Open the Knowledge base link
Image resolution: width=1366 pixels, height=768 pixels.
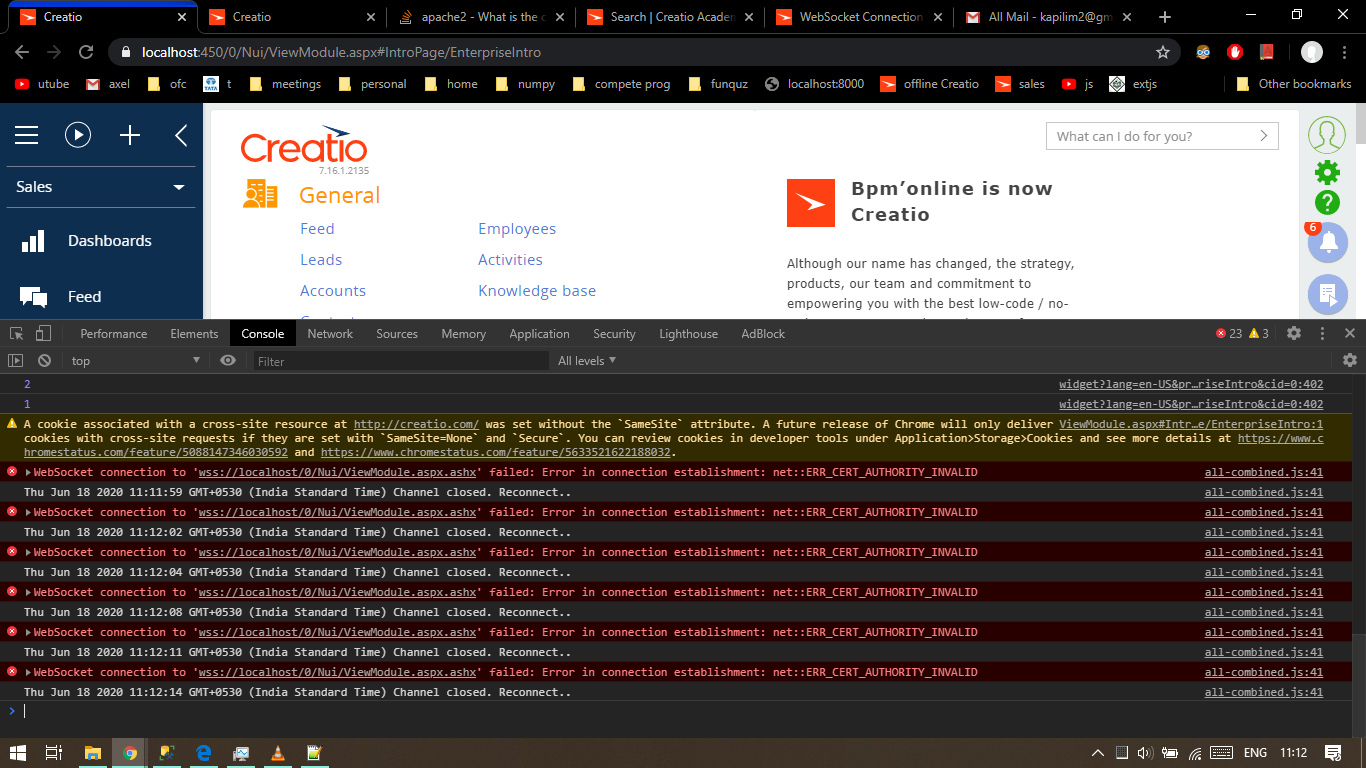[537, 291]
